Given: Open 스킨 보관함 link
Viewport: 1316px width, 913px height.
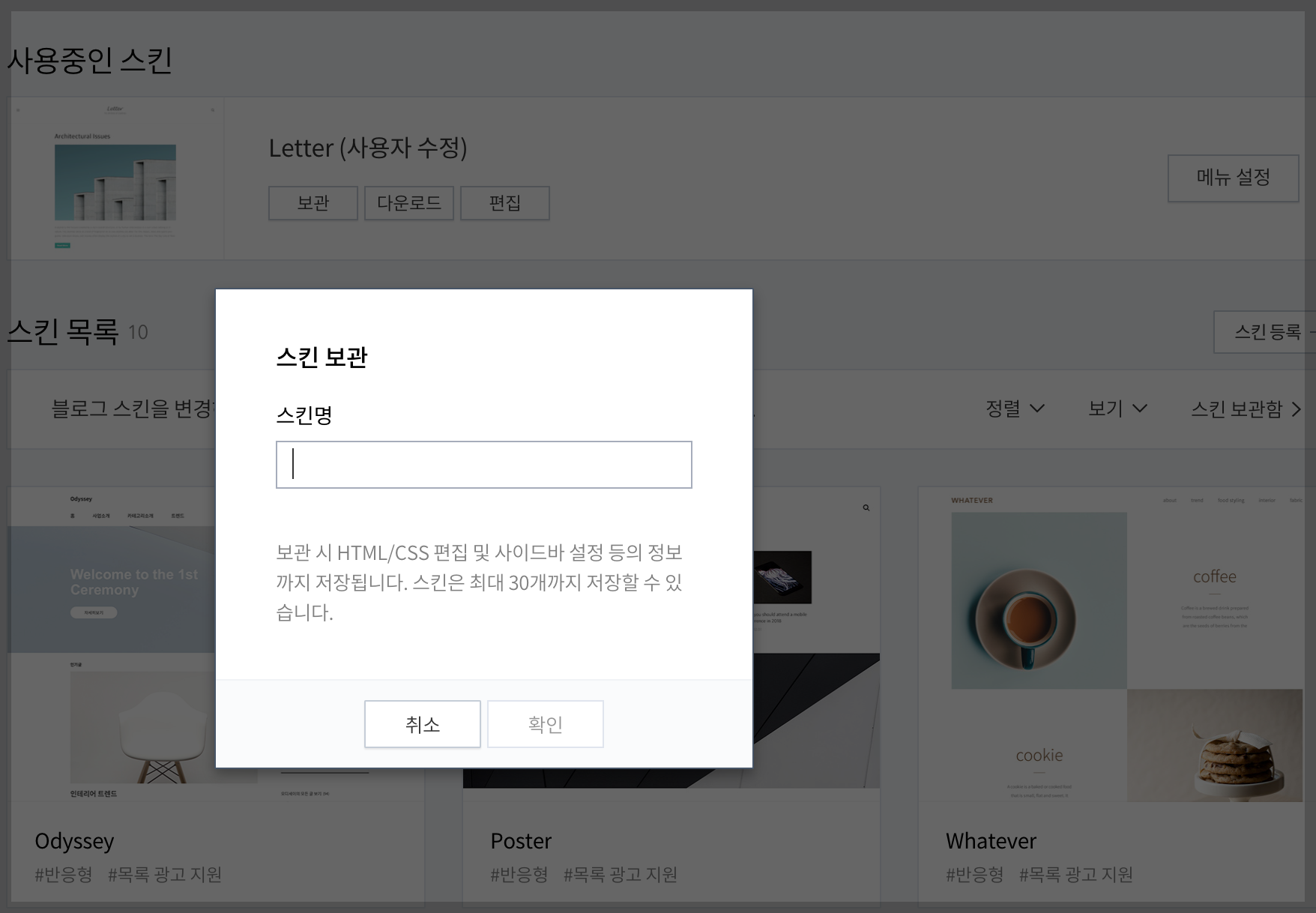Looking at the screenshot, I should pyautogui.click(x=1246, y=409).
